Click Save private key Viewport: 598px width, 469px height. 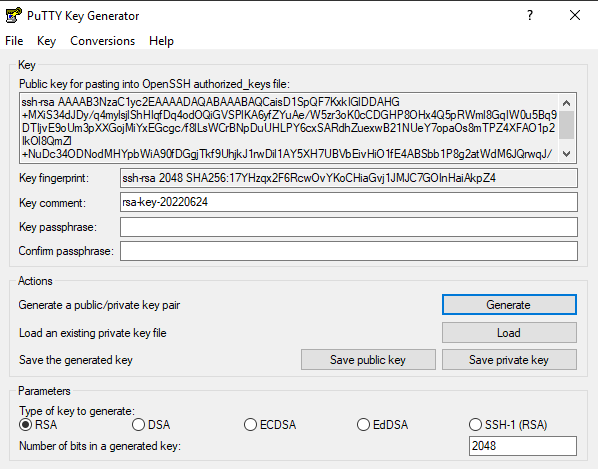point(509,360)
